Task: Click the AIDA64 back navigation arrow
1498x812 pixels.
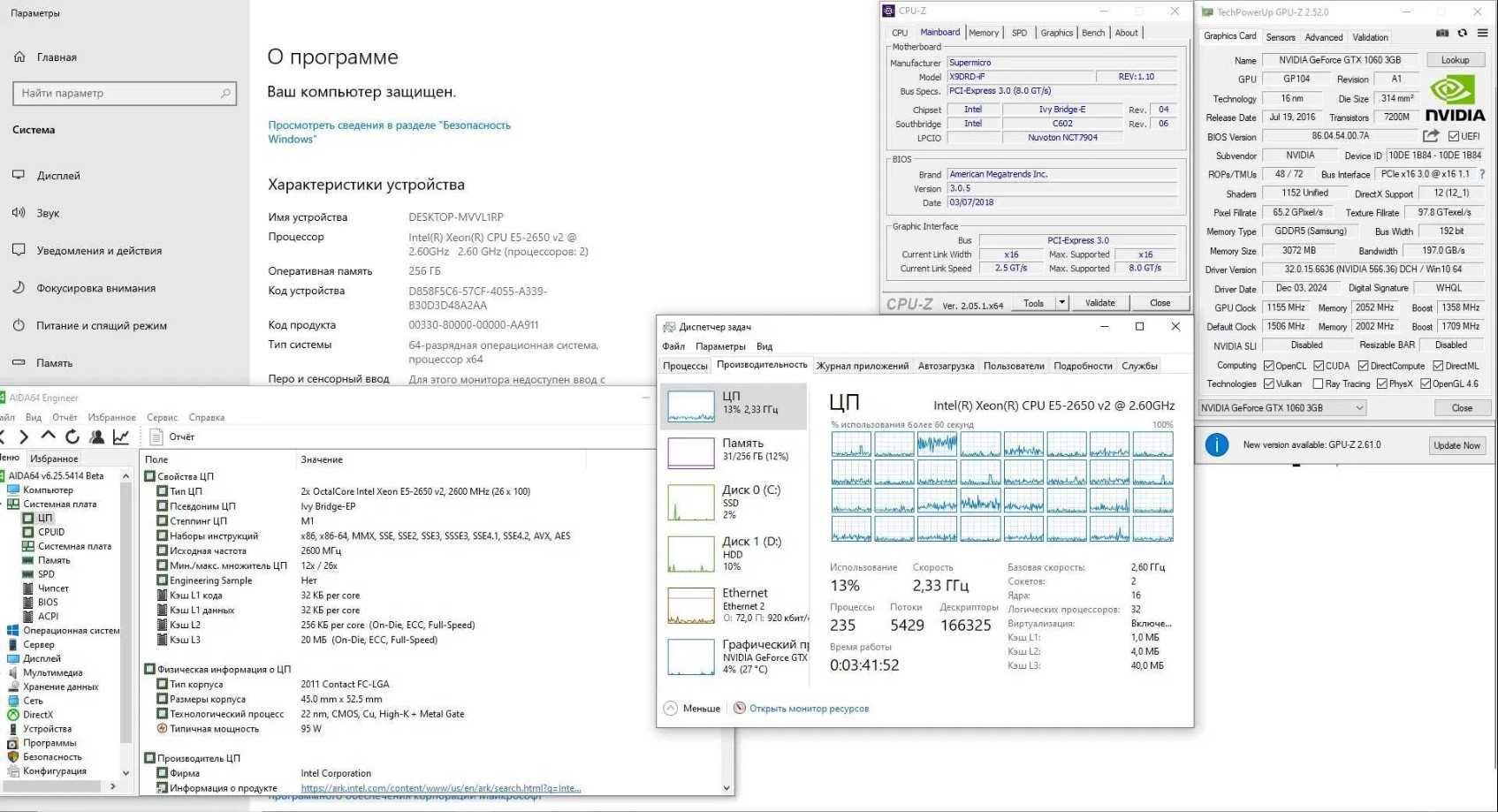Action: [3, 436]
